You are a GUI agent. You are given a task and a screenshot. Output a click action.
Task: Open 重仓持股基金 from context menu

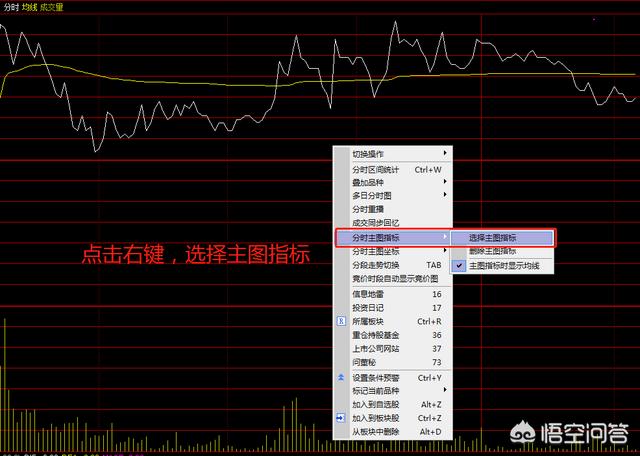click(x=393, y=335)
